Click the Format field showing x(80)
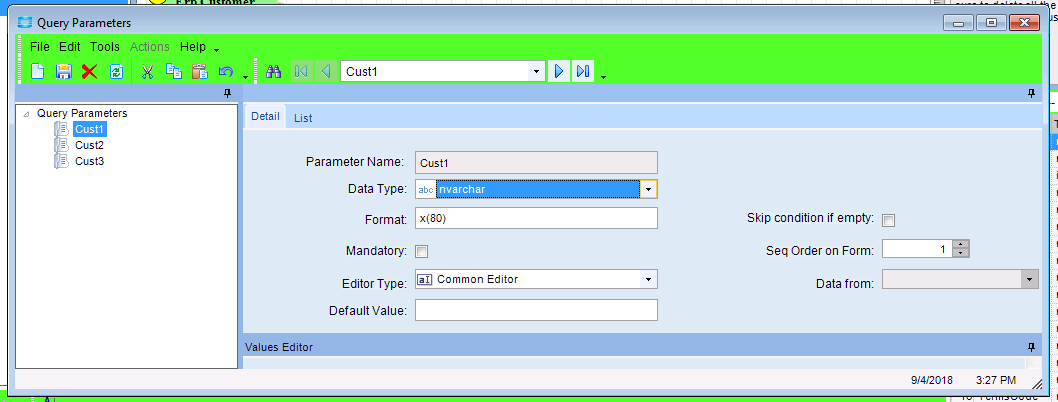 pyautogui.click(x=536, y=219)
